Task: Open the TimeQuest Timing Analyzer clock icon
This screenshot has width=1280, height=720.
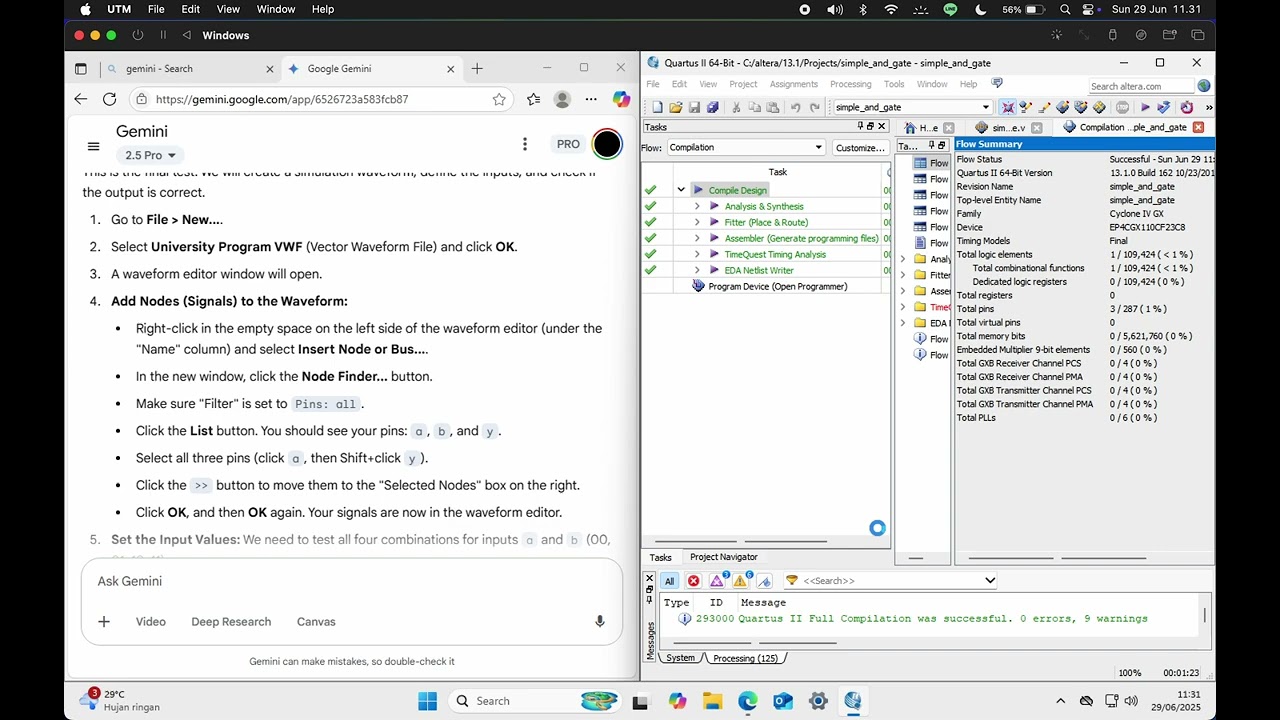Action: click(x=1186, y=107)
